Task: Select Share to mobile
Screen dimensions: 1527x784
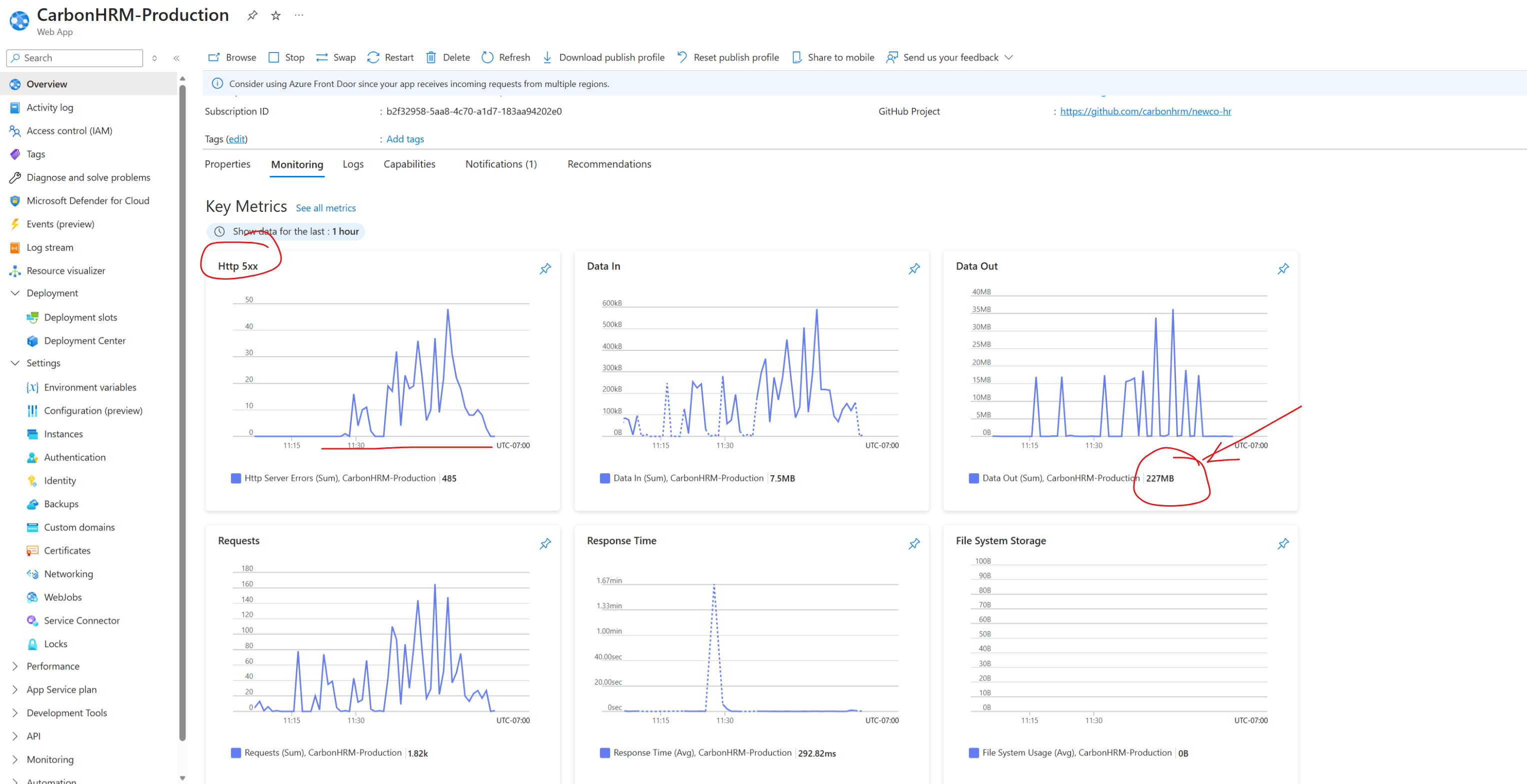Action: pos(833,57)
